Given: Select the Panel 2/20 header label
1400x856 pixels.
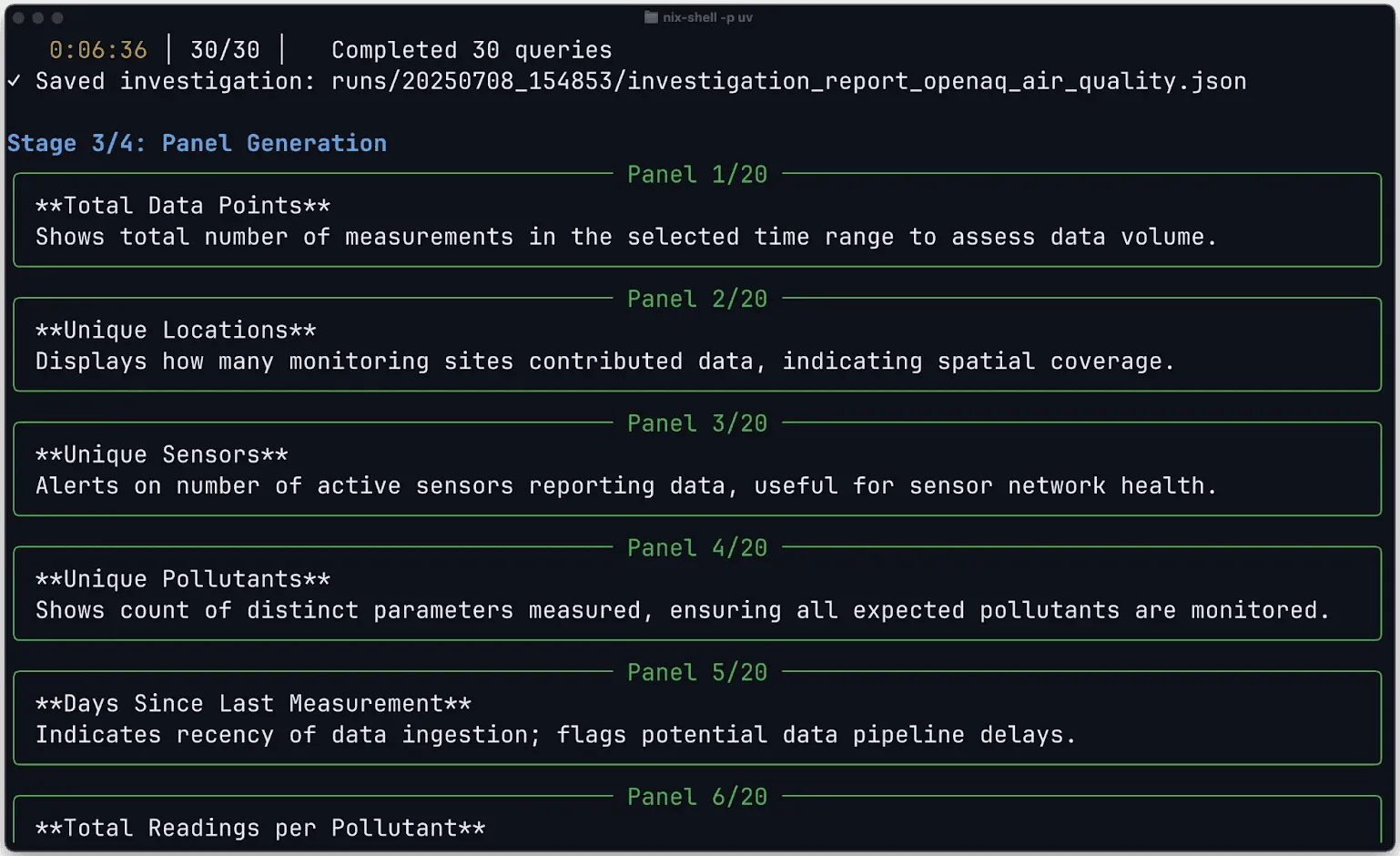Looking at the screenshot, I should tap(697, 299).
